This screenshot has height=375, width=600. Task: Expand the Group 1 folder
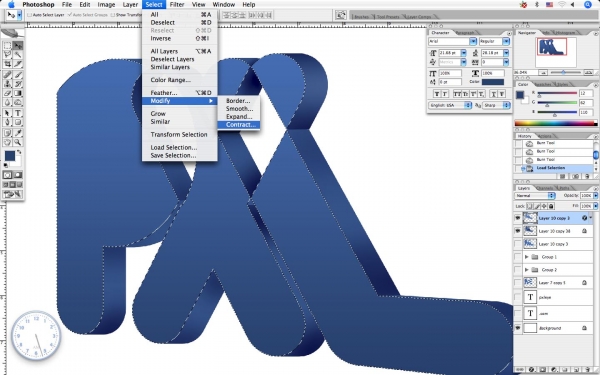527,257
